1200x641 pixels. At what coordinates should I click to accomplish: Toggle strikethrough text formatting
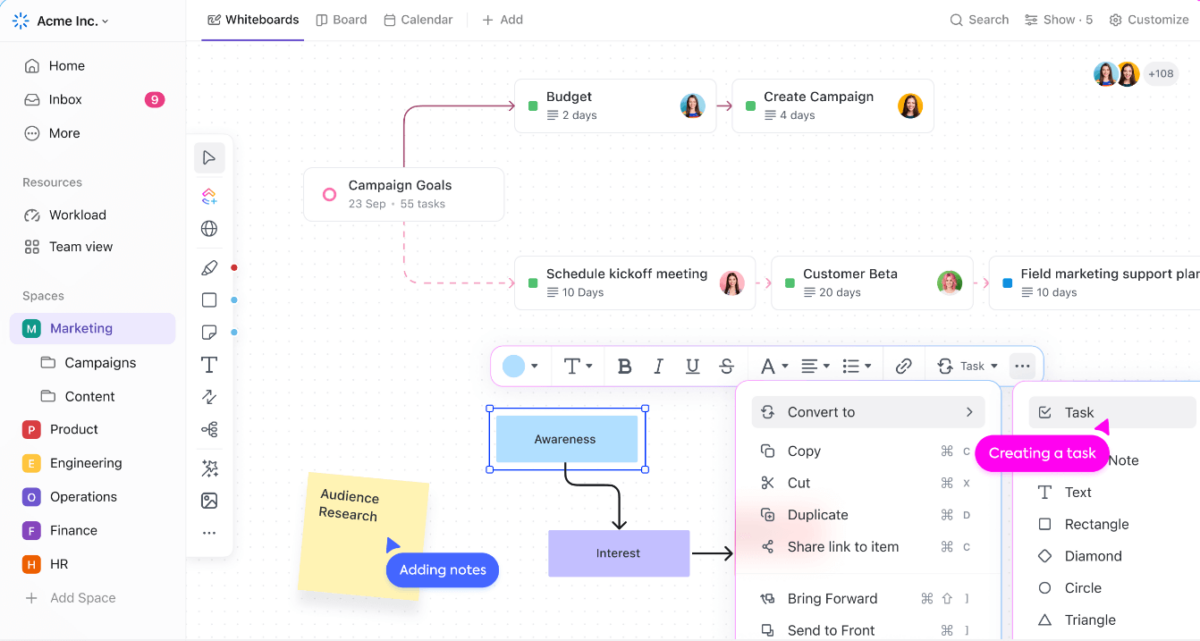727,366
